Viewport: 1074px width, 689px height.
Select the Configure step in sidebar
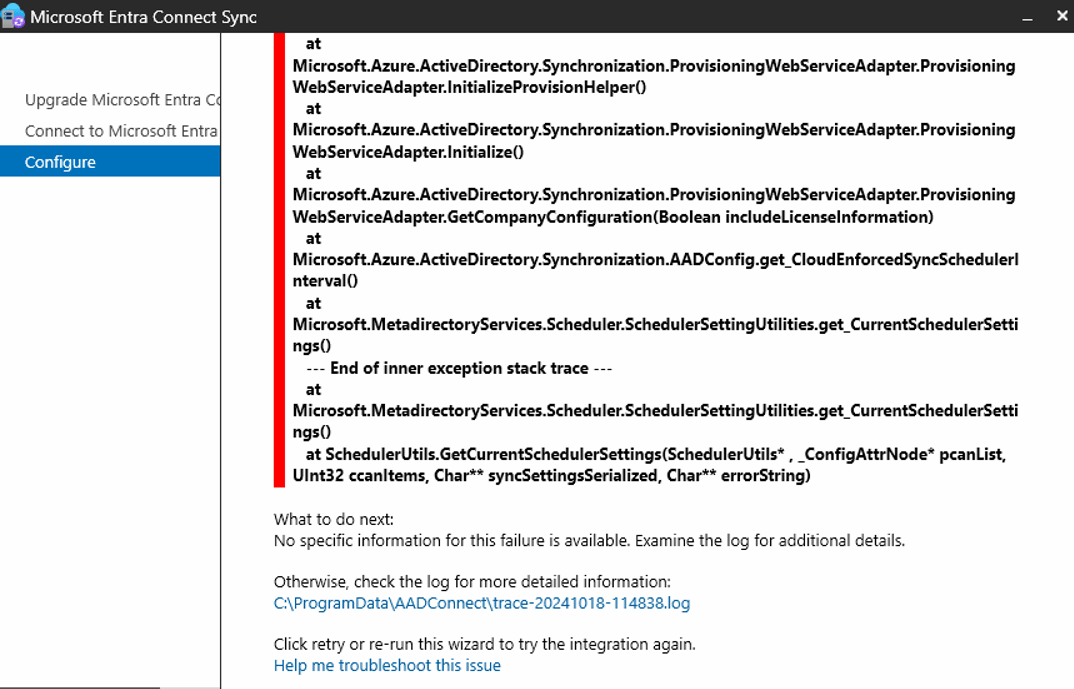[110, 162]
